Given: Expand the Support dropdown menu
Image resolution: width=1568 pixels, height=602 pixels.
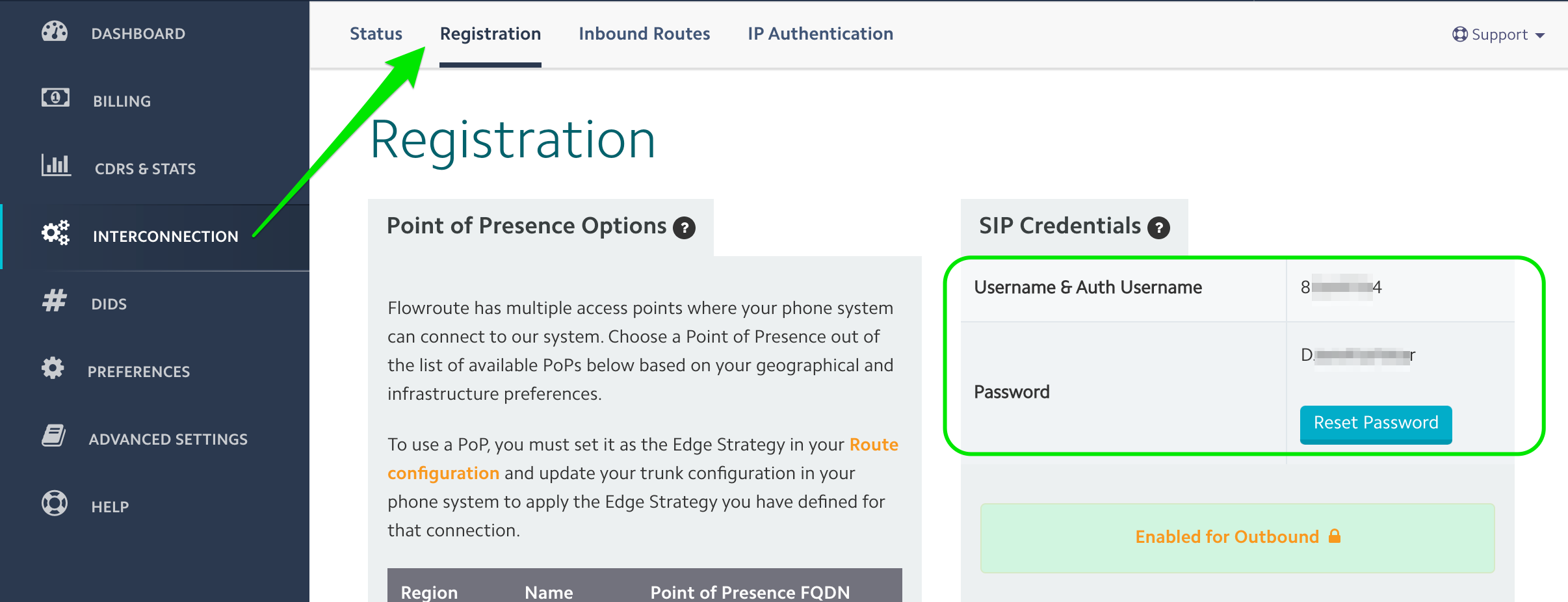Looking at the screenshot, I should click(1498, 34).
